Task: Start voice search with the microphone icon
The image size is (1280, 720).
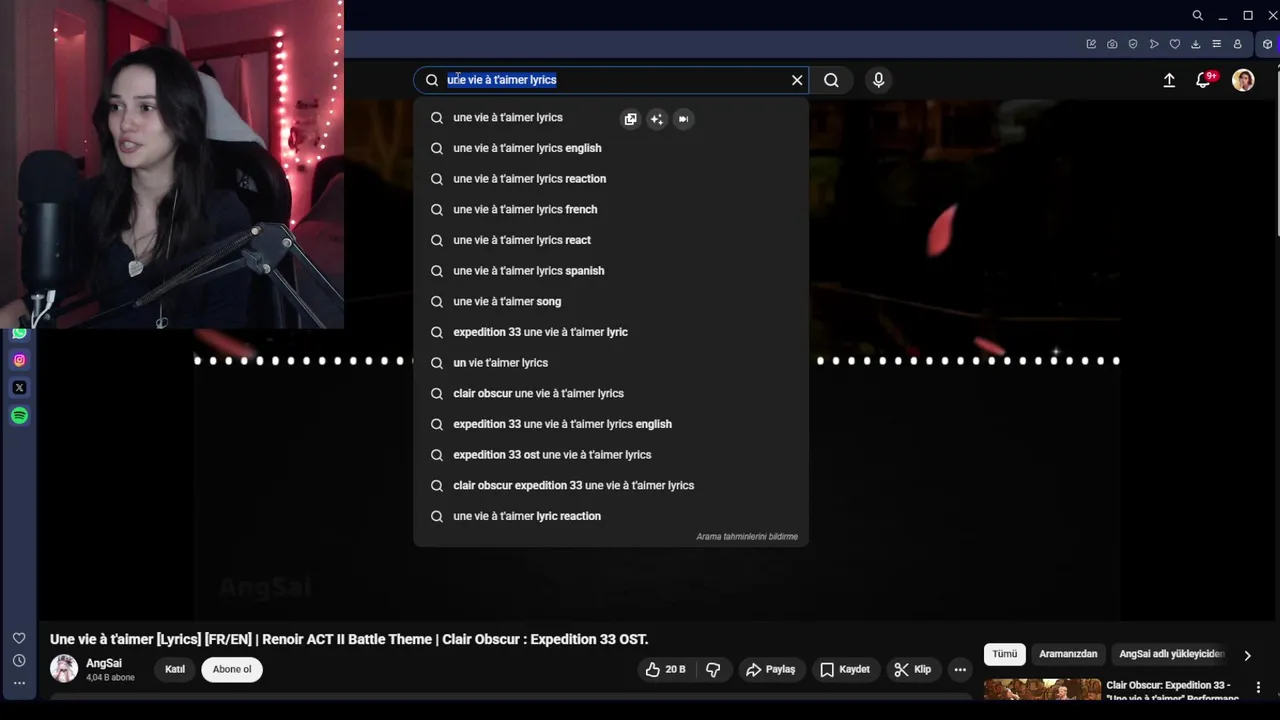Action: [x=879, y=80]
